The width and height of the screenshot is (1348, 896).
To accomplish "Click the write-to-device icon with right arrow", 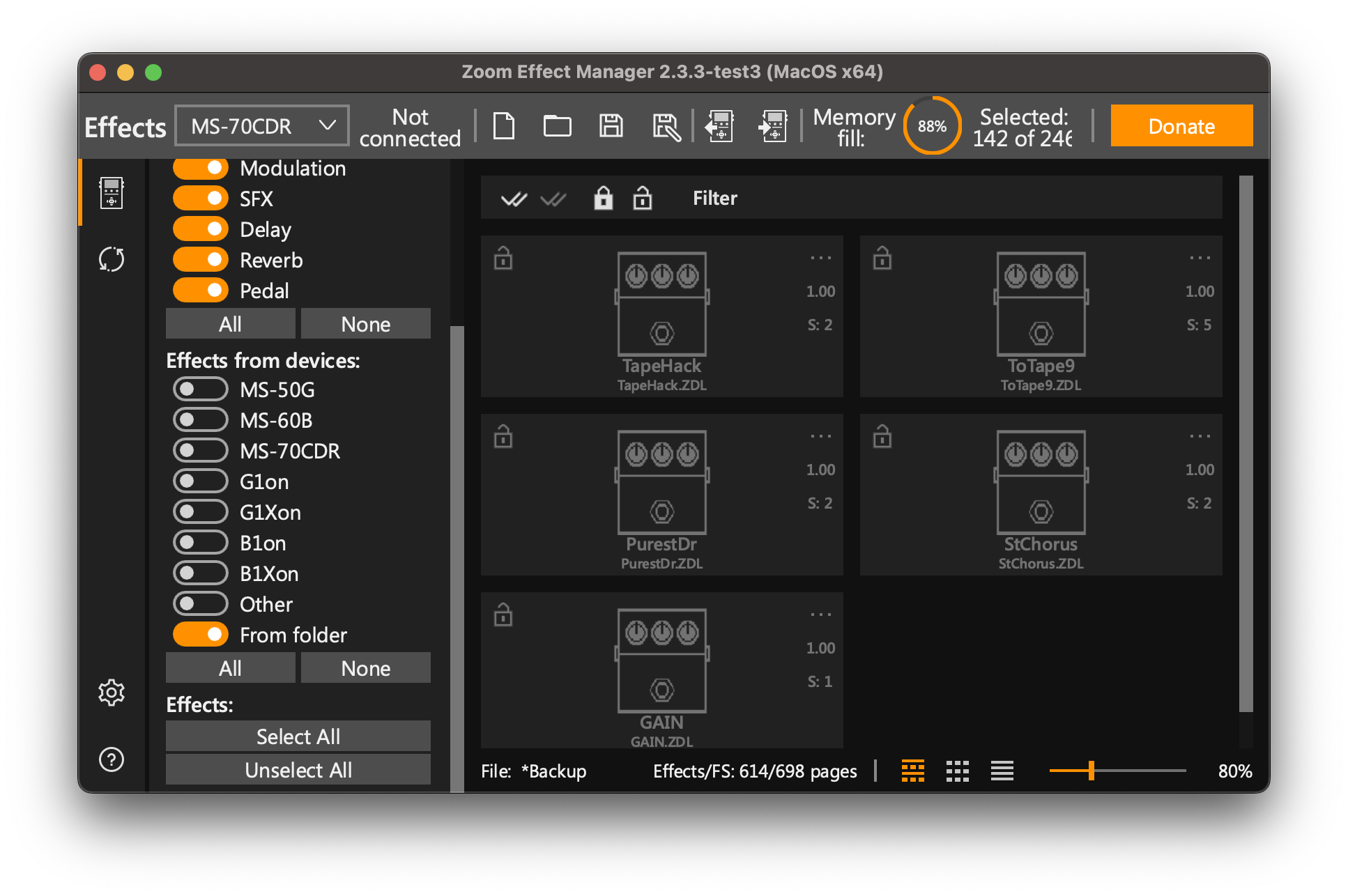I will [x=773, y=126].
